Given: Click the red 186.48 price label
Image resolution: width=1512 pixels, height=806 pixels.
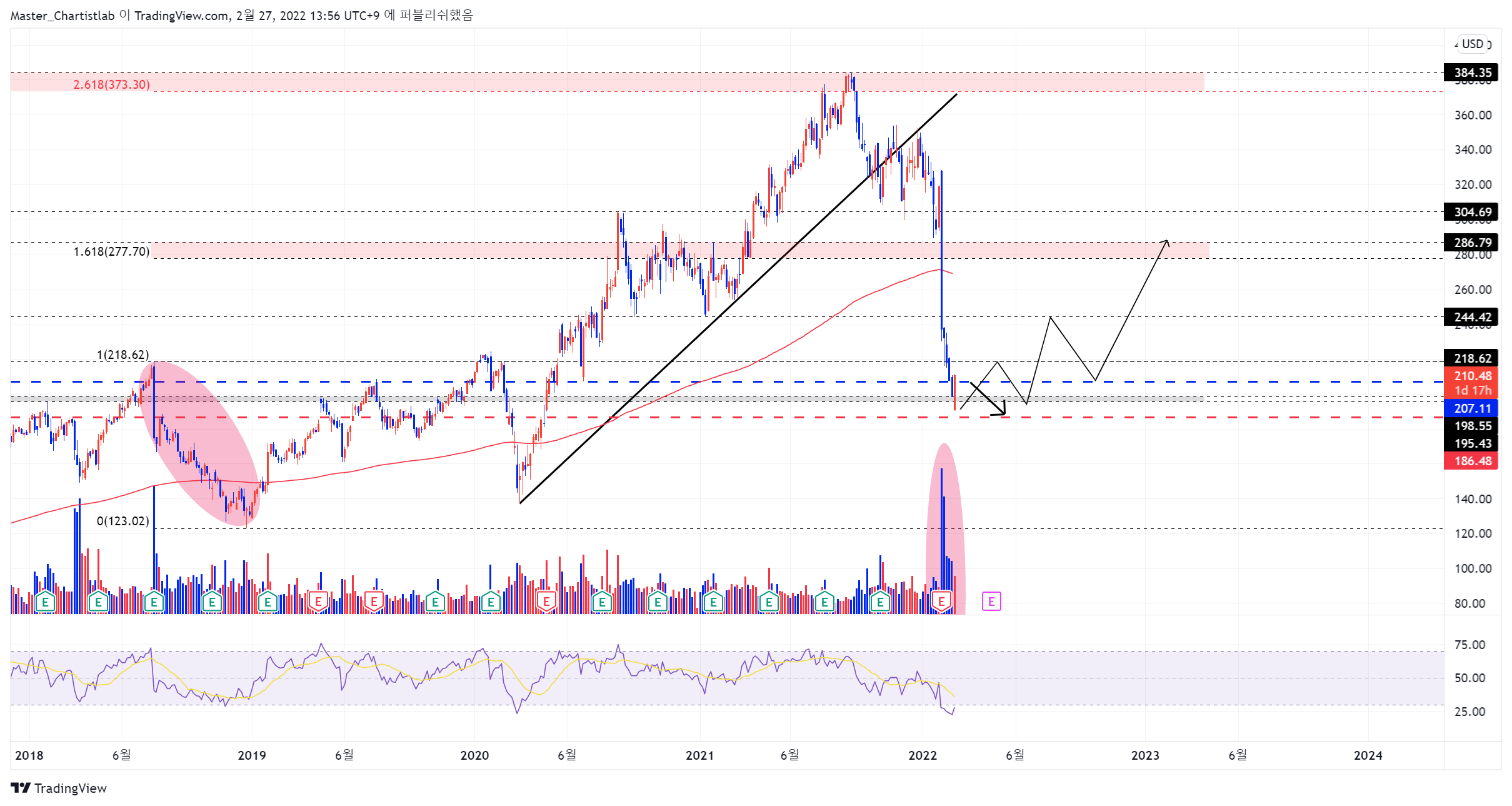Looking at the screenshot, I should coord(1471,461).
